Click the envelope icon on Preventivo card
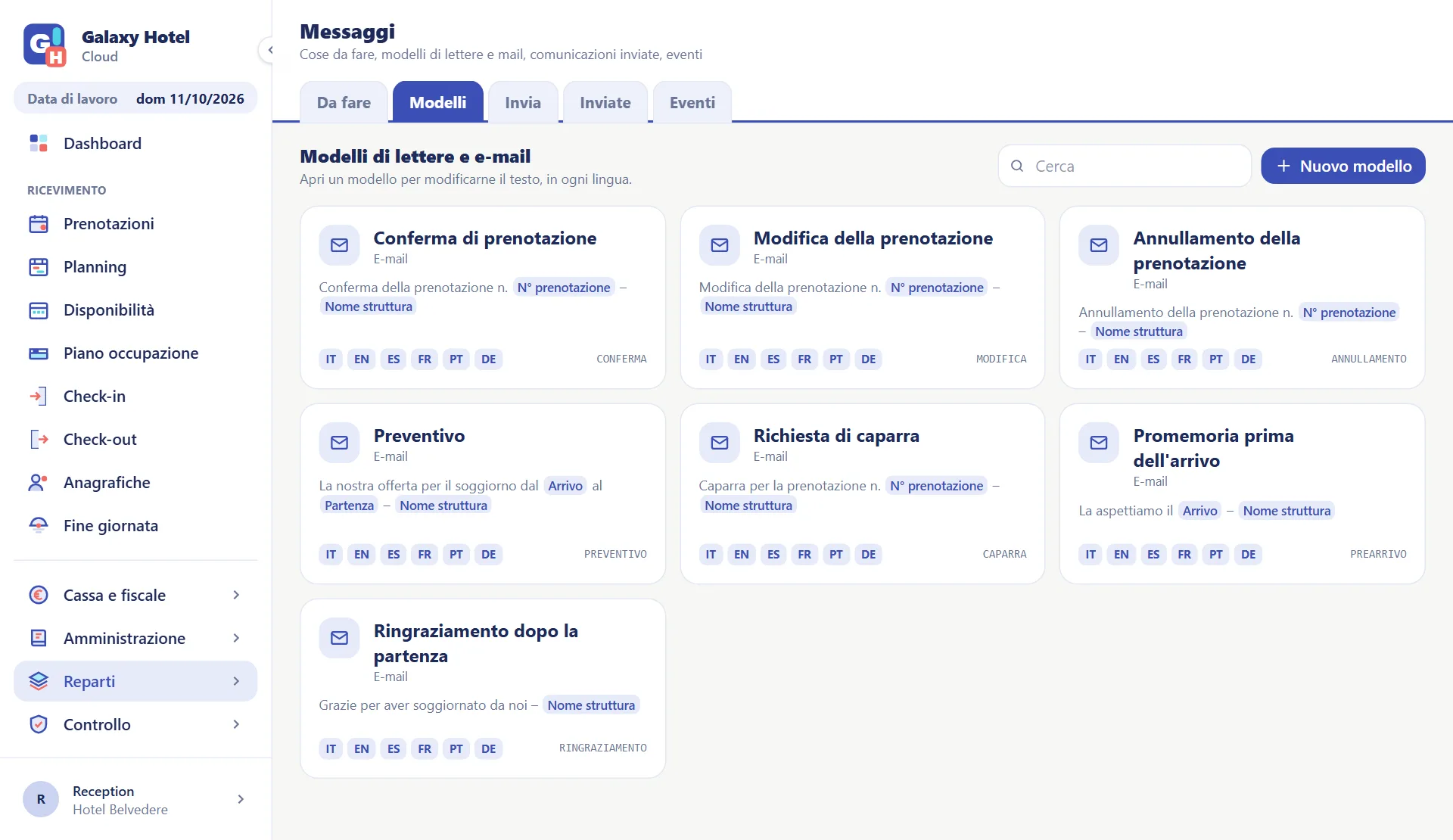 (339, 443)
